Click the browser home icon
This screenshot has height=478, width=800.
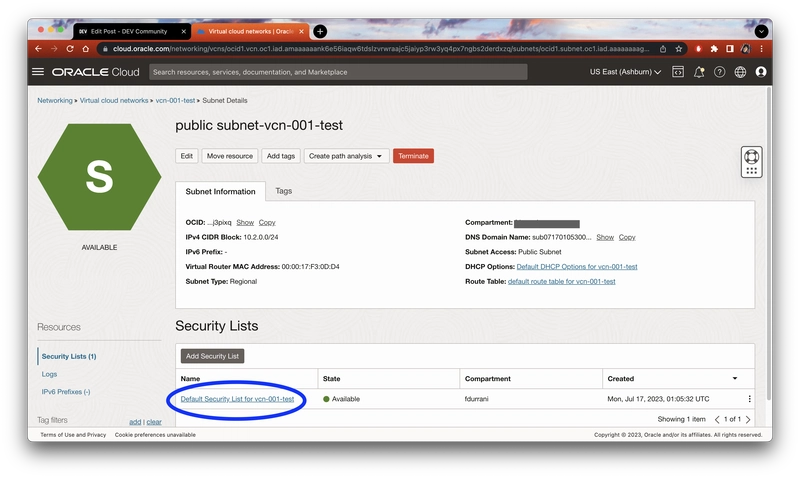tap(86, 48)
